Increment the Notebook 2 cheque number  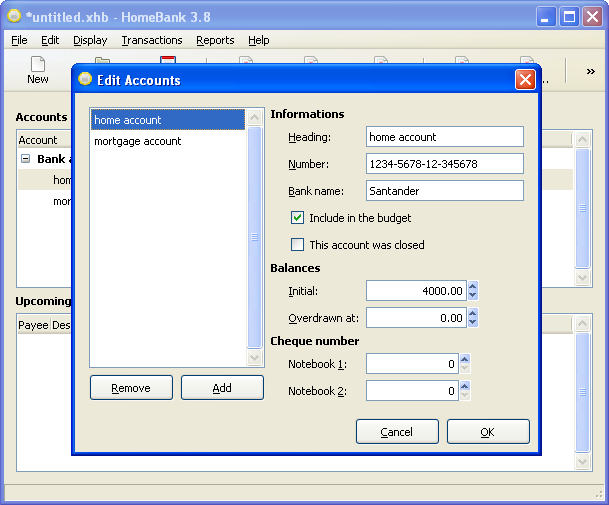click(x=465, y=386)
